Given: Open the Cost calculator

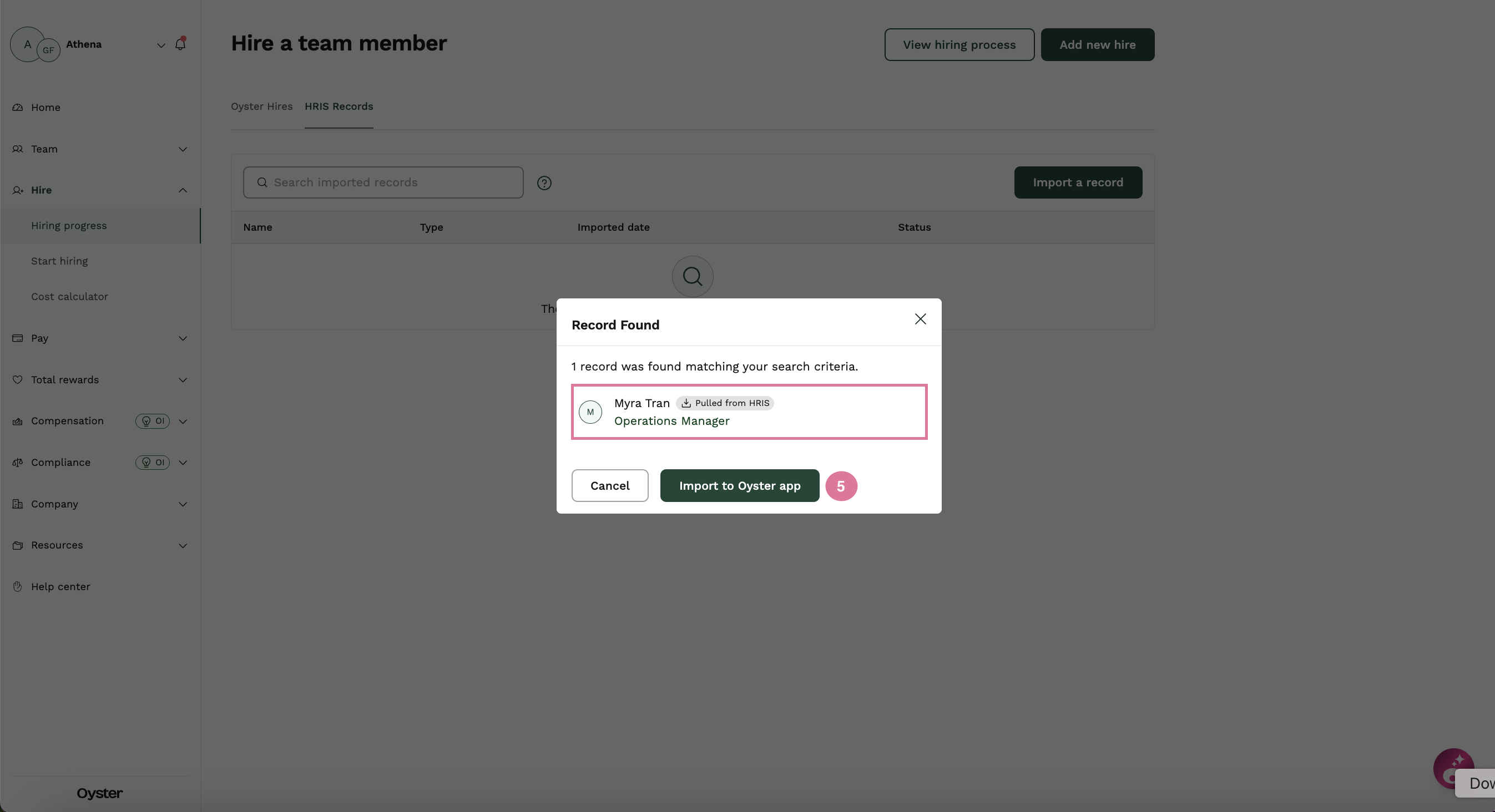Looking at the screenshot, I should tap(69, 296).
